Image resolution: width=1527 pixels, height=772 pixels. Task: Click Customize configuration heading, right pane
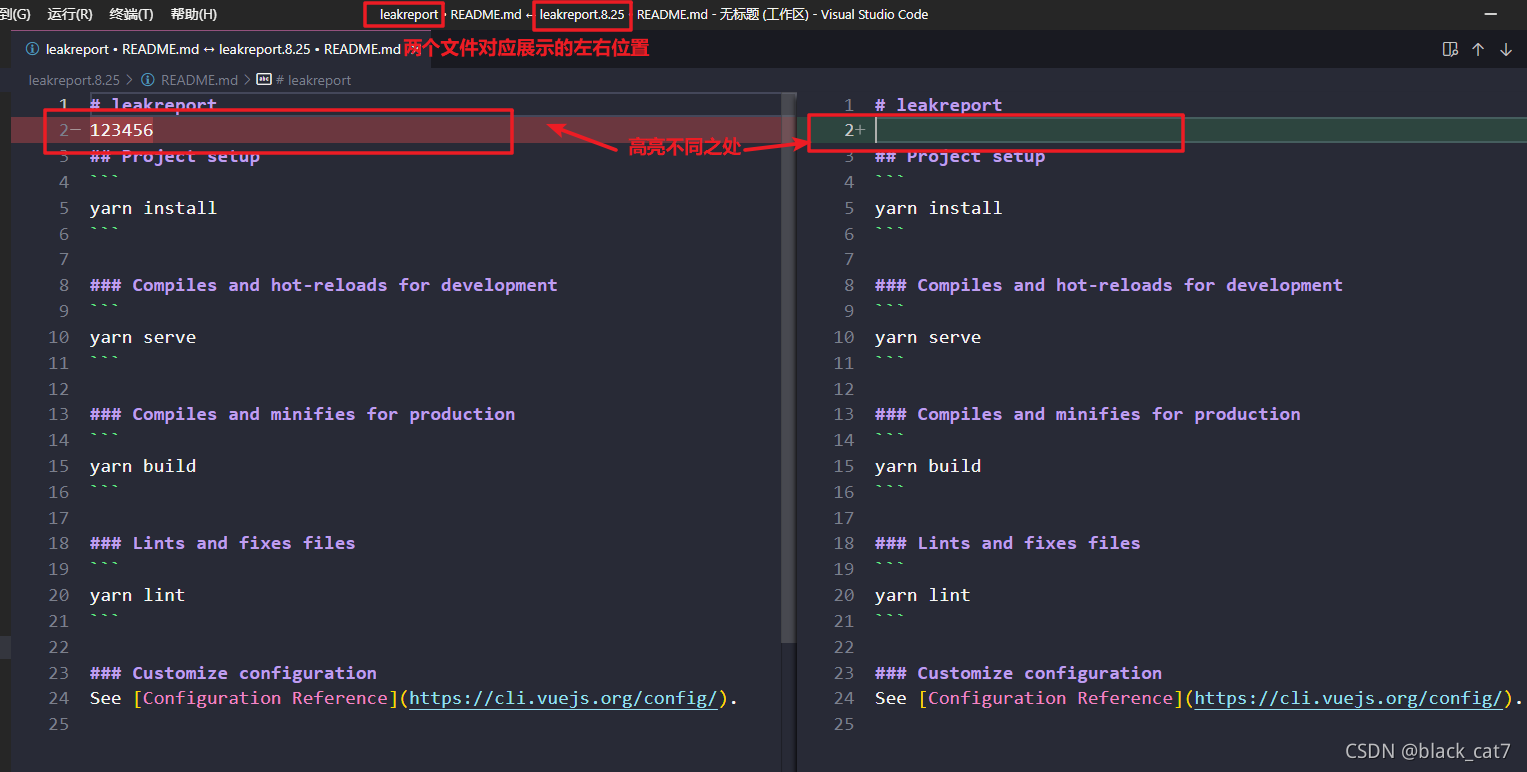click(x=1018, y=673)
